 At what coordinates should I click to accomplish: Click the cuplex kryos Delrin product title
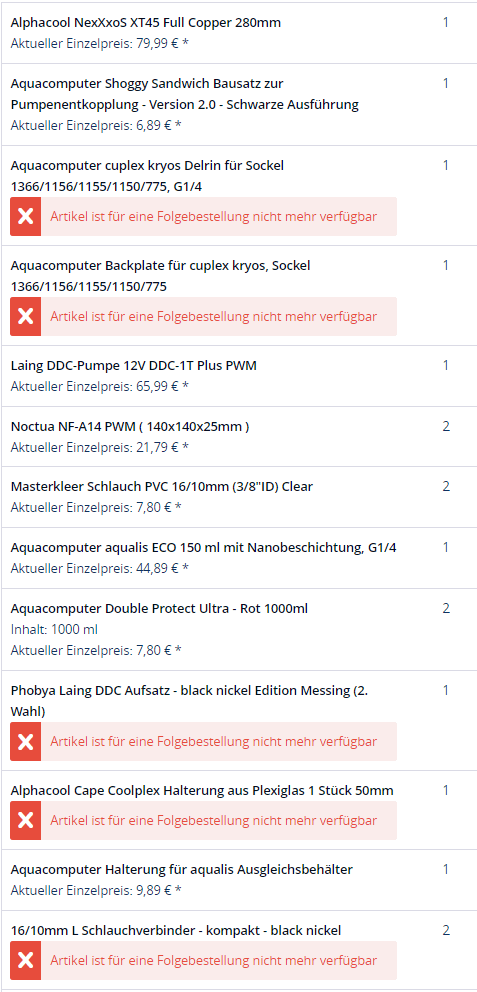pyautogui.click(x=147, y=176)
